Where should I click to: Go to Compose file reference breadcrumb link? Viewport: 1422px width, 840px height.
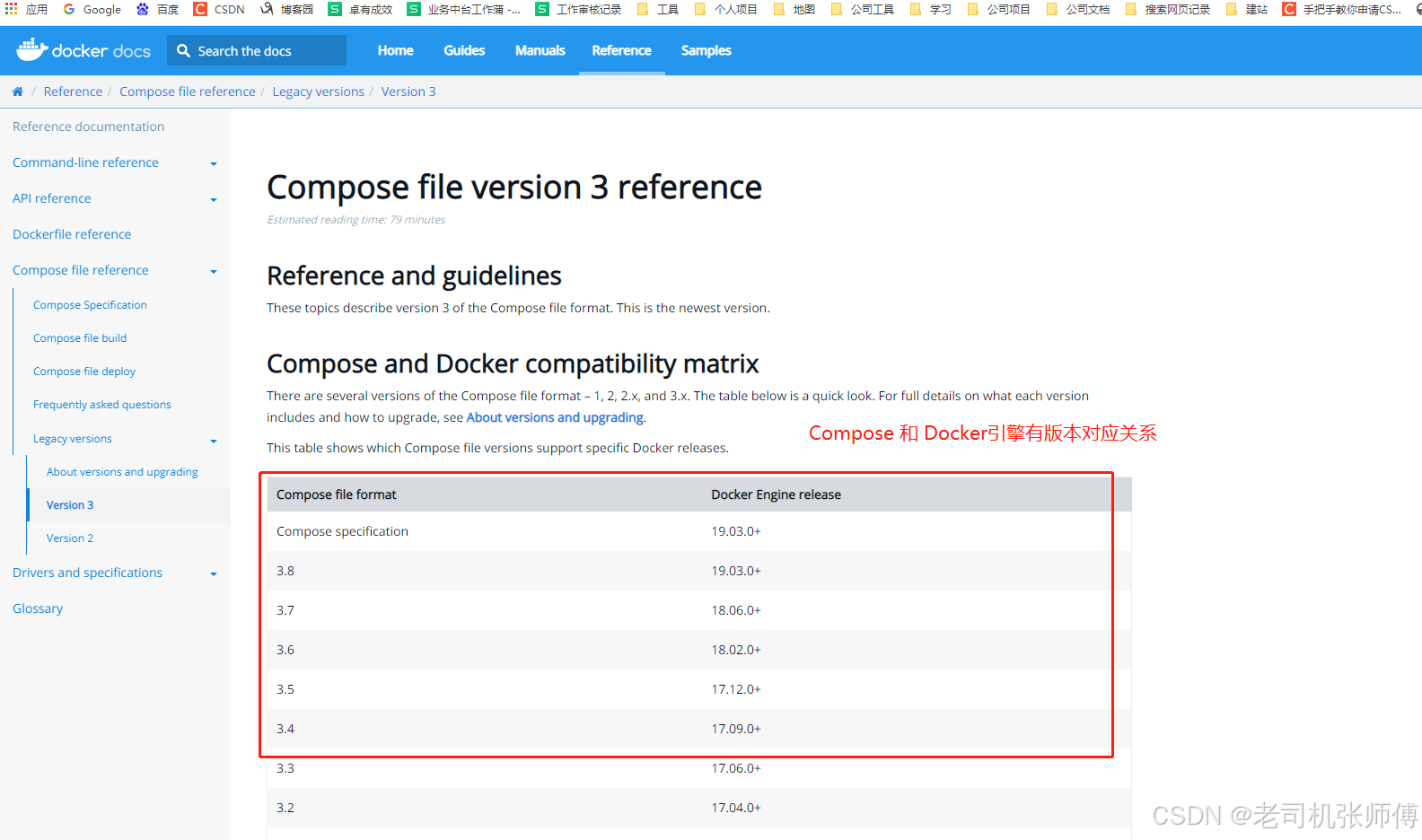(188, 92)
